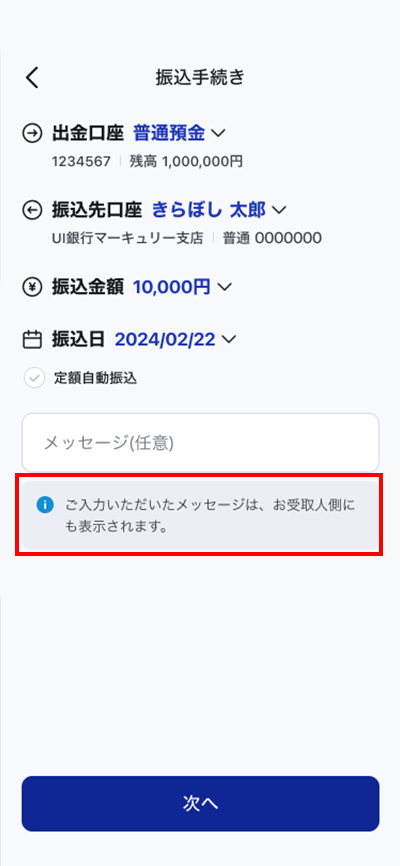Select the きらぼし 太郎 recipient name
Screen dimensions: 400x866
pyautogui.click(x=209, y=210)
